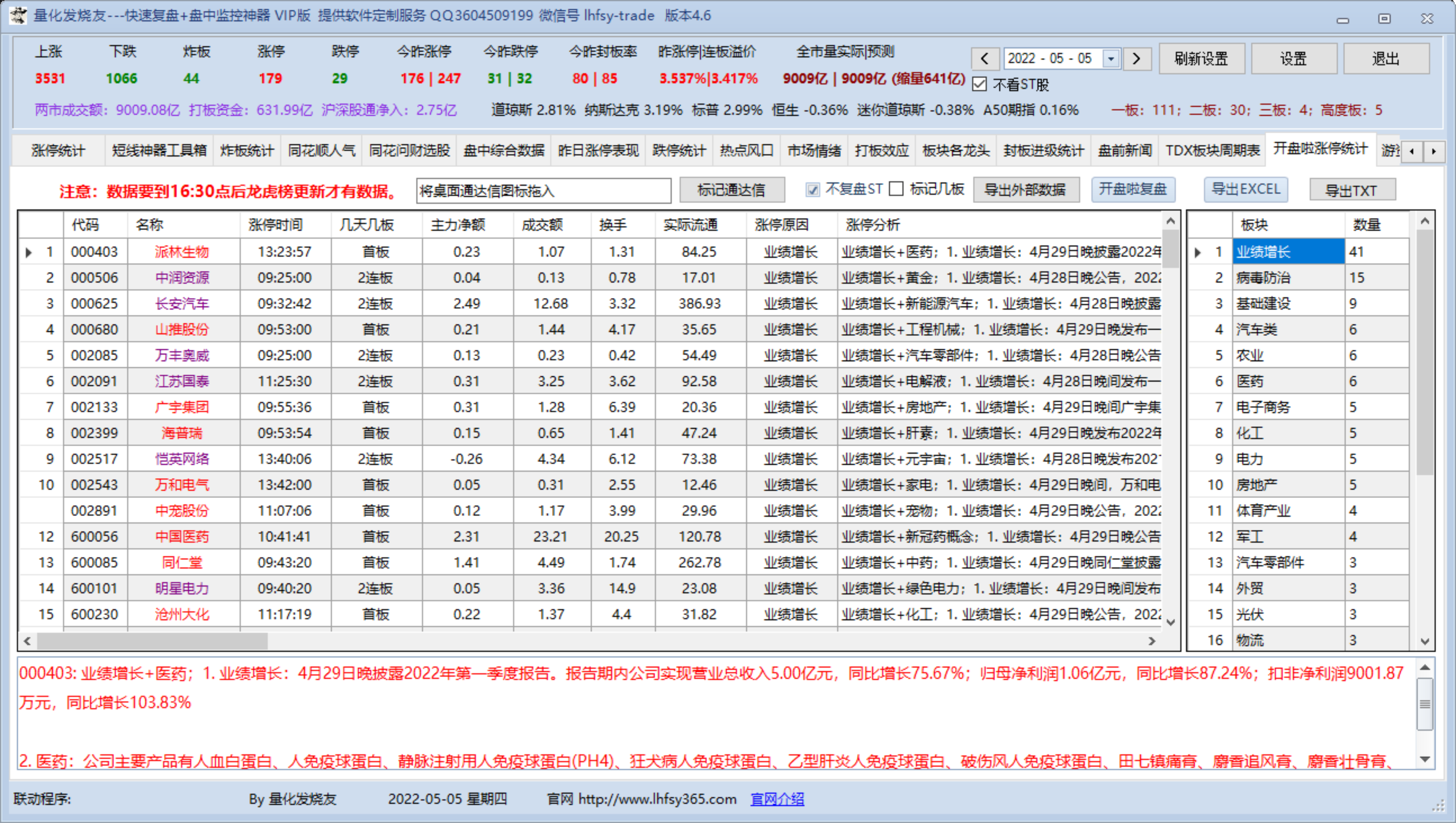Switch to 同花顺人气 tab
The image size is (1456, 823).
pos(322,151)
